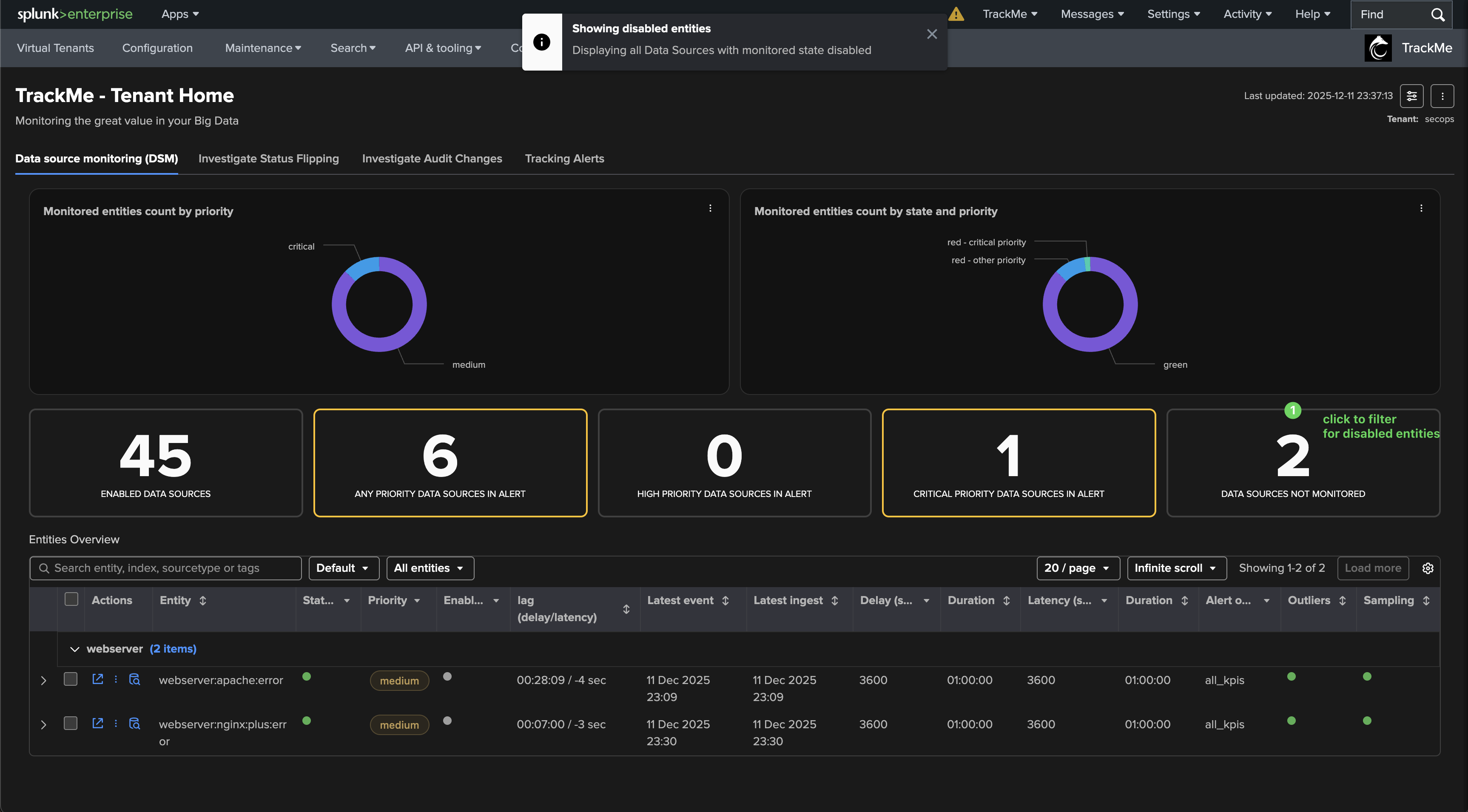Viewport: 1468px width, 812px height.
Task: Click the filter sliders icon near Last updated
Action: point(1411,96)
